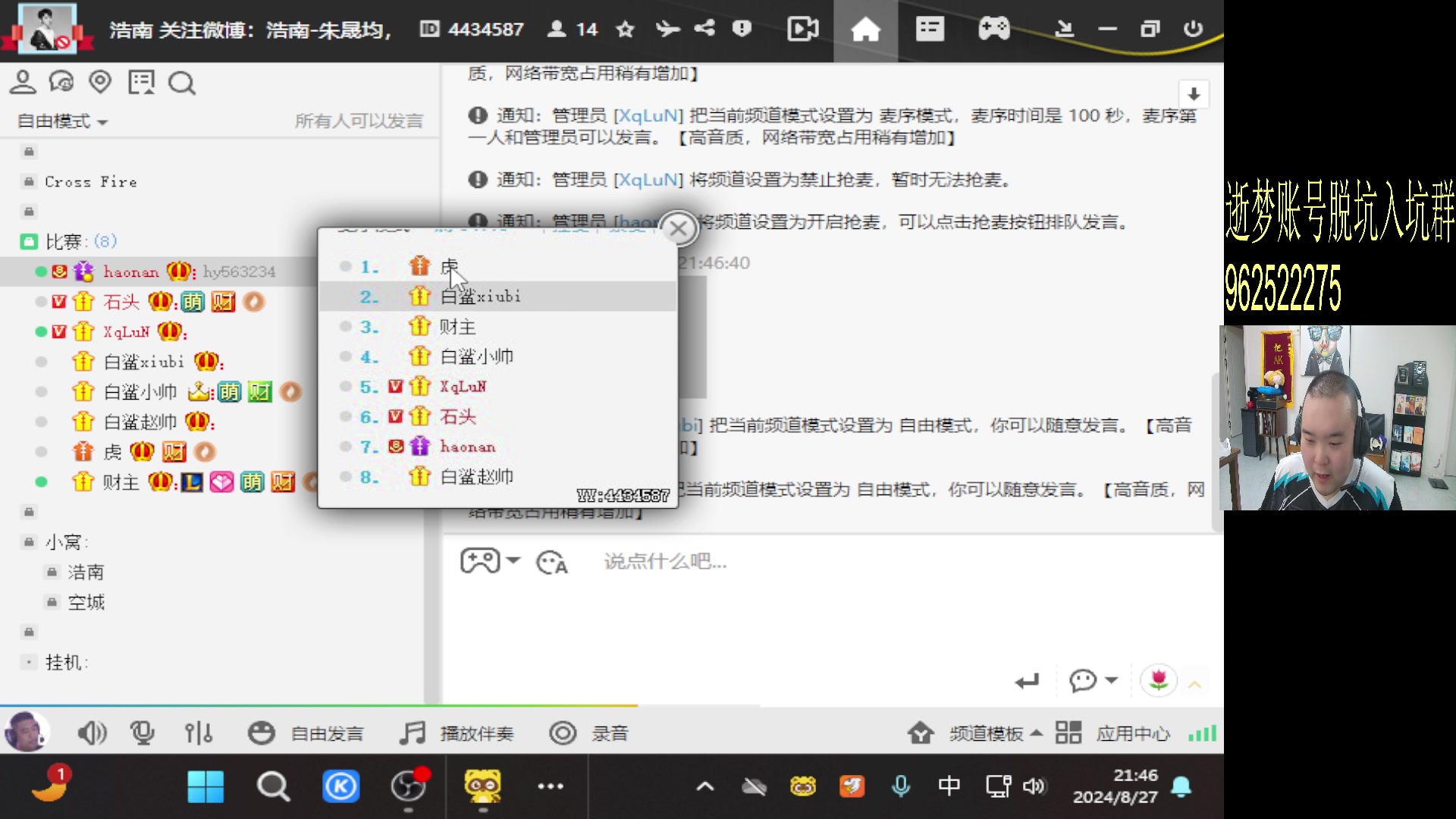Start 录音 recording
The height and width of the screenshot is (819, 1456).
[x=589, y=733]
